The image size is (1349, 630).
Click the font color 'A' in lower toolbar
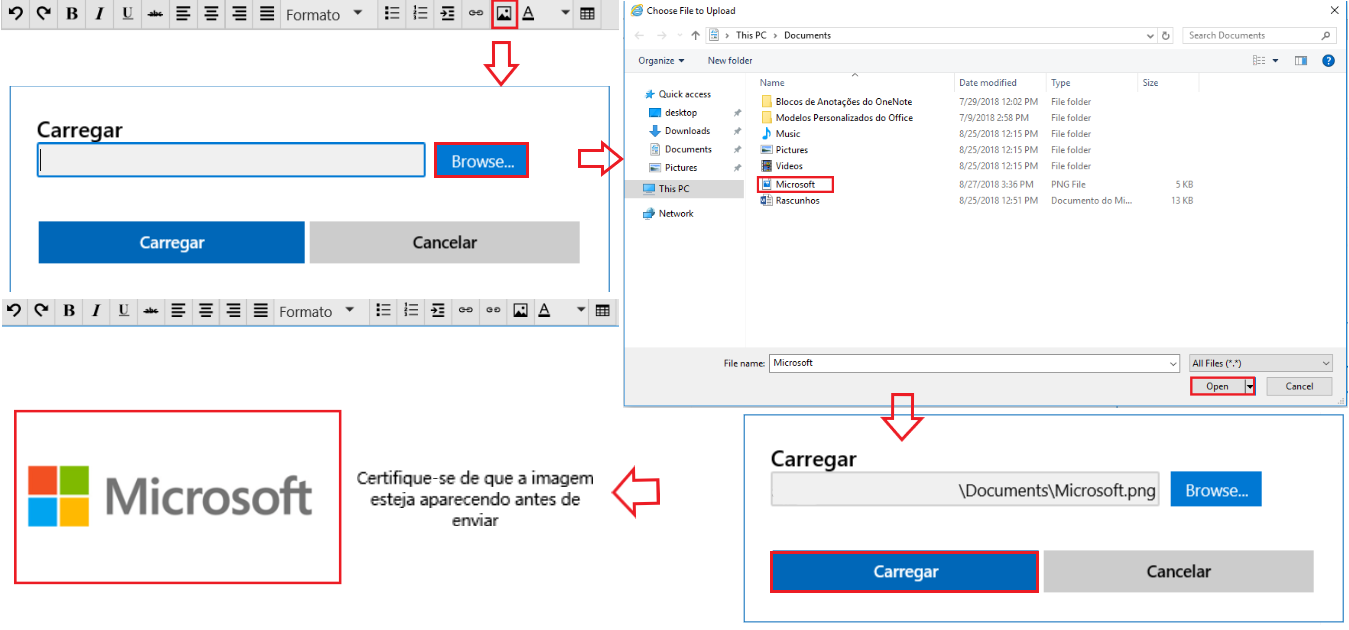tap(544, 311)
